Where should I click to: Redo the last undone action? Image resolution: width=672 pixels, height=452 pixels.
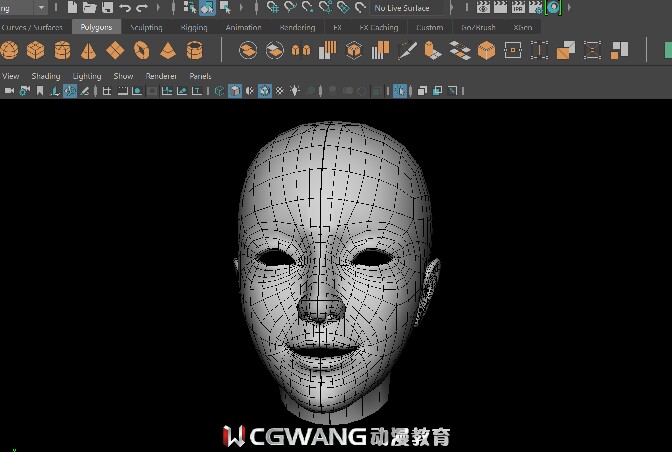pyautogui.click(x=142, y=8)
